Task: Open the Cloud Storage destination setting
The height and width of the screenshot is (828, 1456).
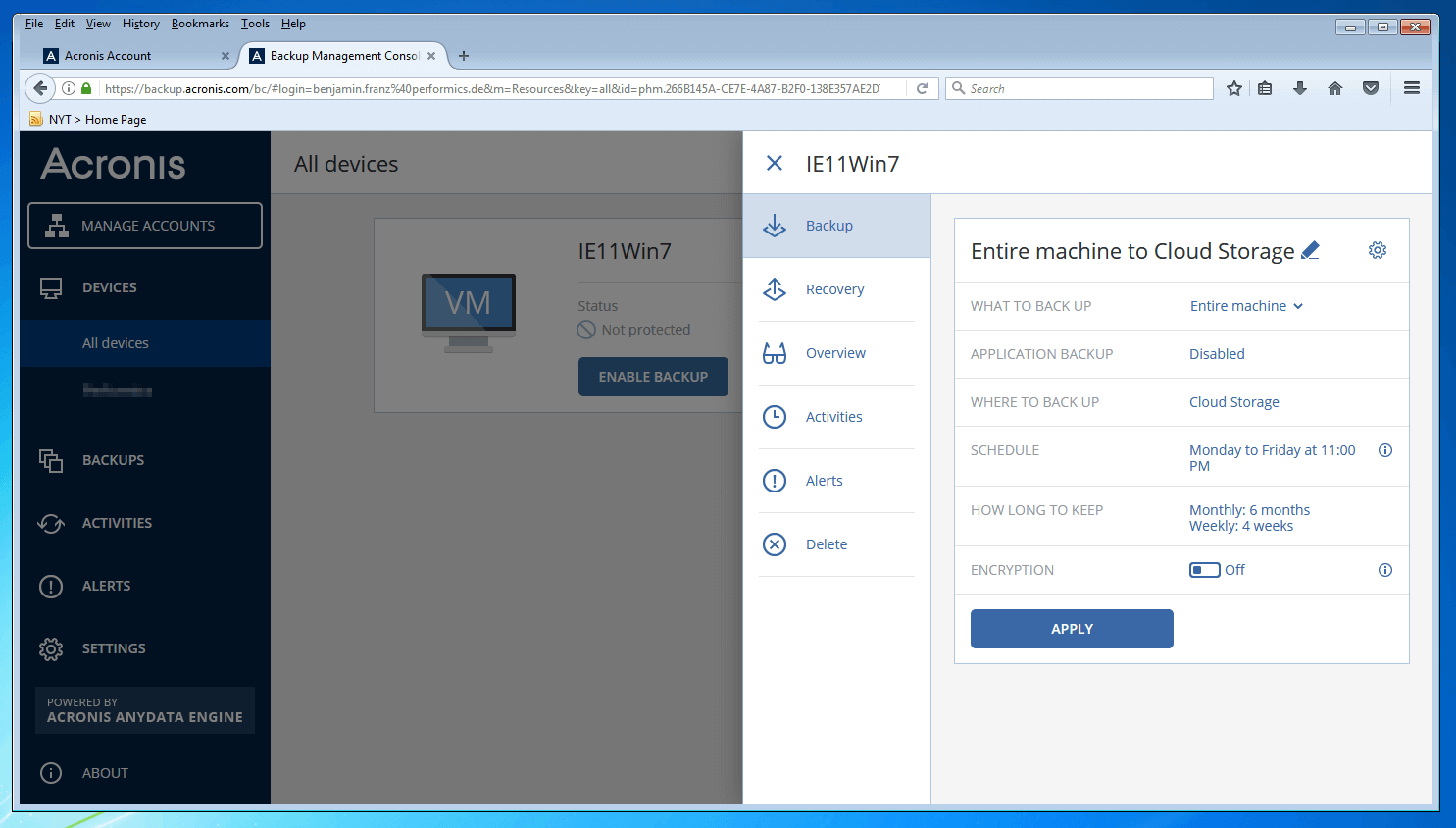Action: pyautogui.click(x=1233, y=402)
